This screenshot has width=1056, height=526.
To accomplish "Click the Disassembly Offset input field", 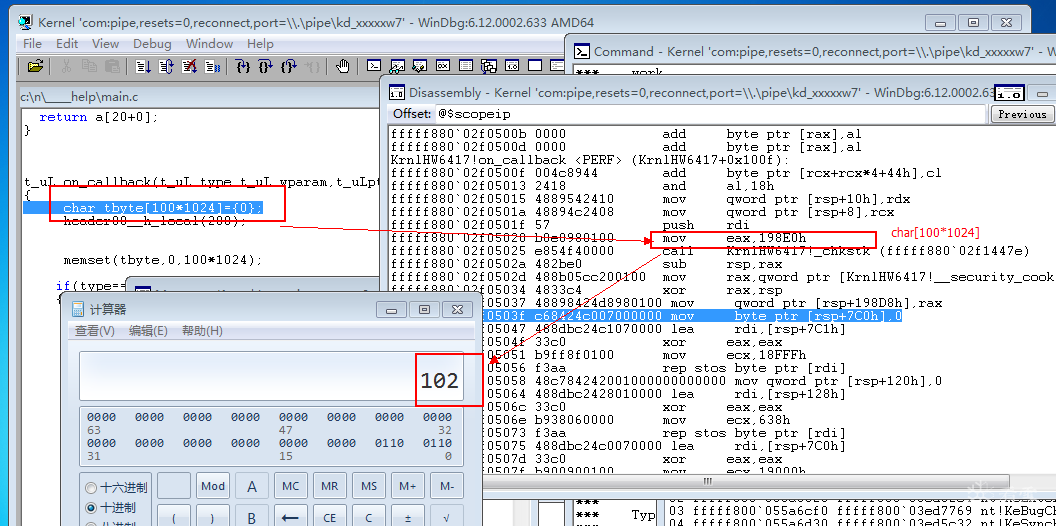I will [x=711, y=114].
